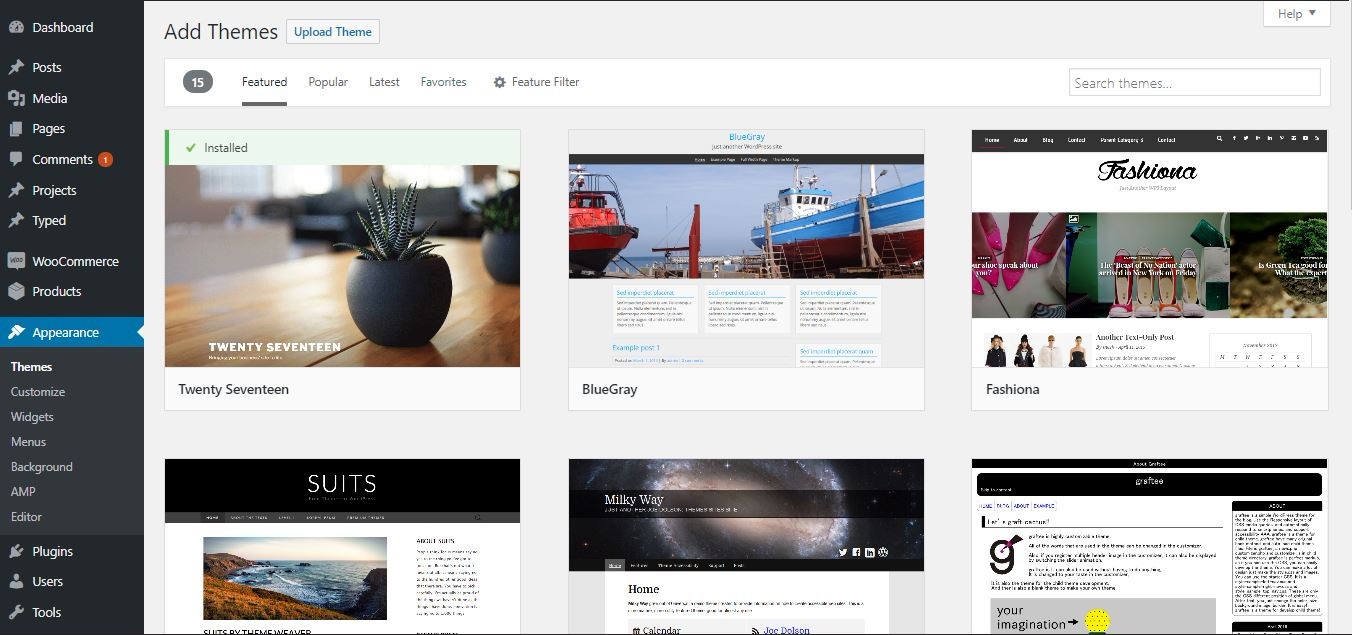Click the WooCommerce logo icon
Image resolution: width=1352 pixels, height=635 pixels.
click(16, 261)
